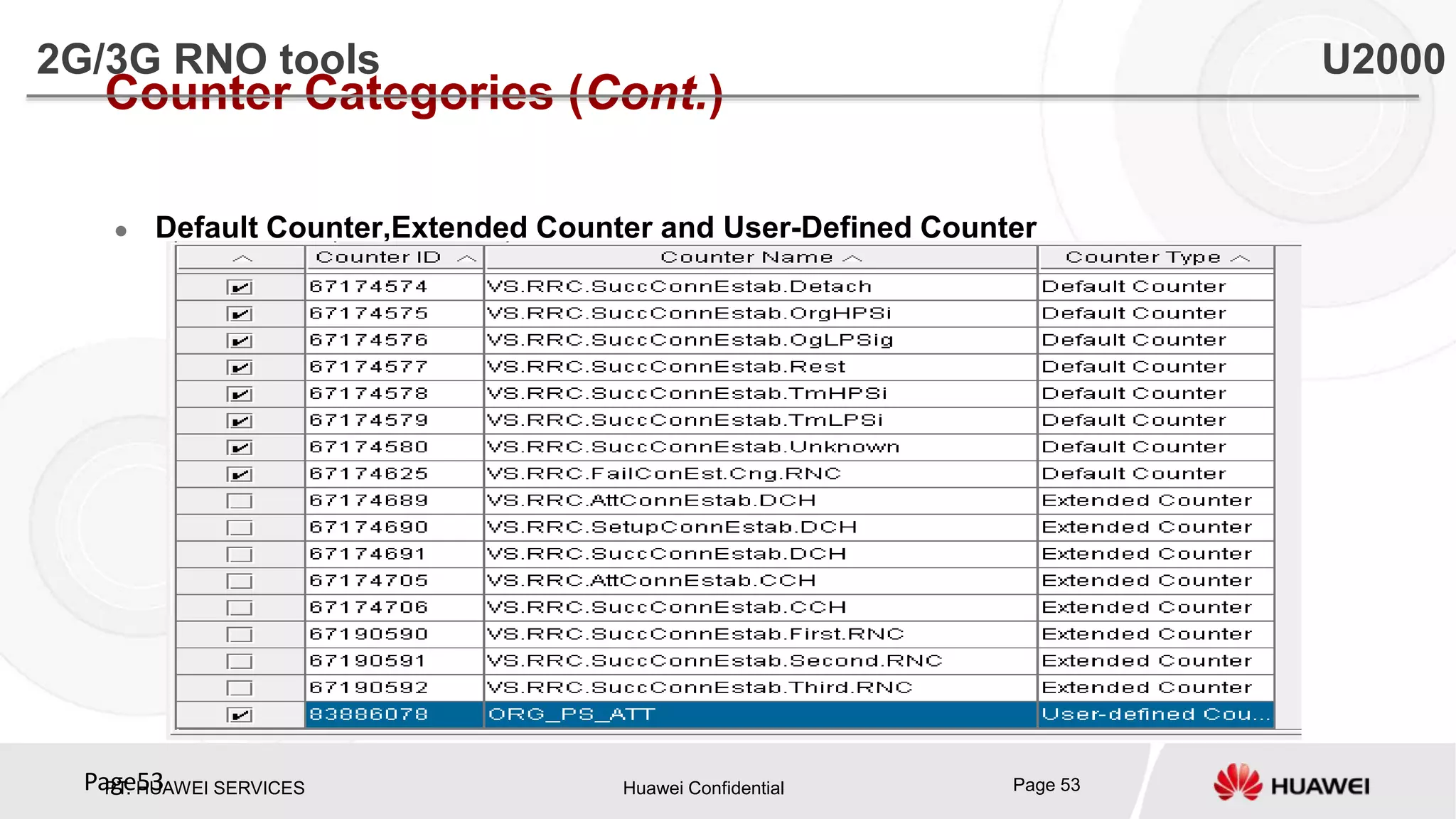Tick the checkbox for counter 67174706

pos(240,609)
